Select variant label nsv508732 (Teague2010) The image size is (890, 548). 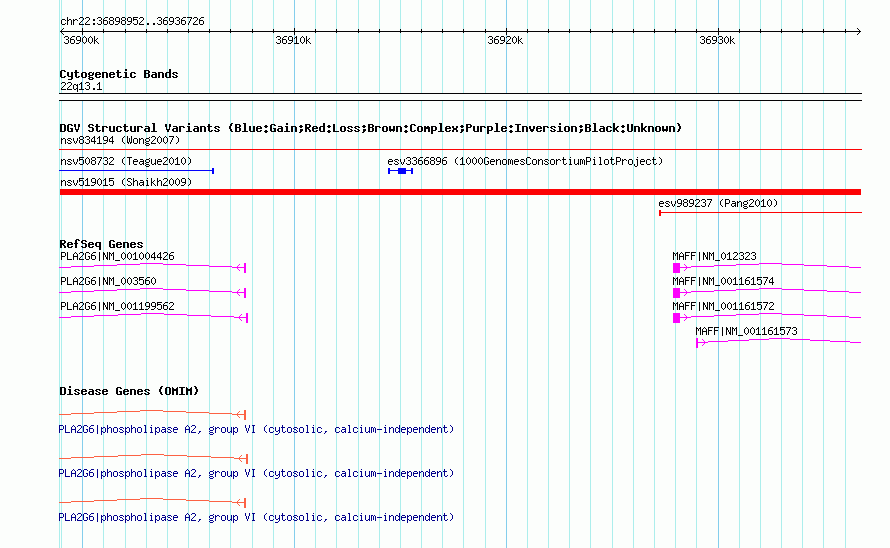click(126, 161)
